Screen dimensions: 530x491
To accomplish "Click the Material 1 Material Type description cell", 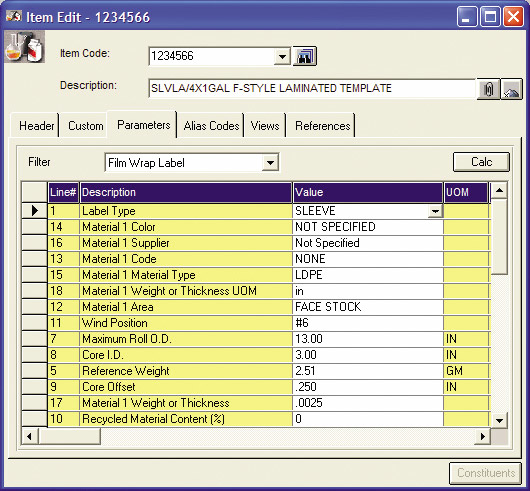I will (186, 275).
